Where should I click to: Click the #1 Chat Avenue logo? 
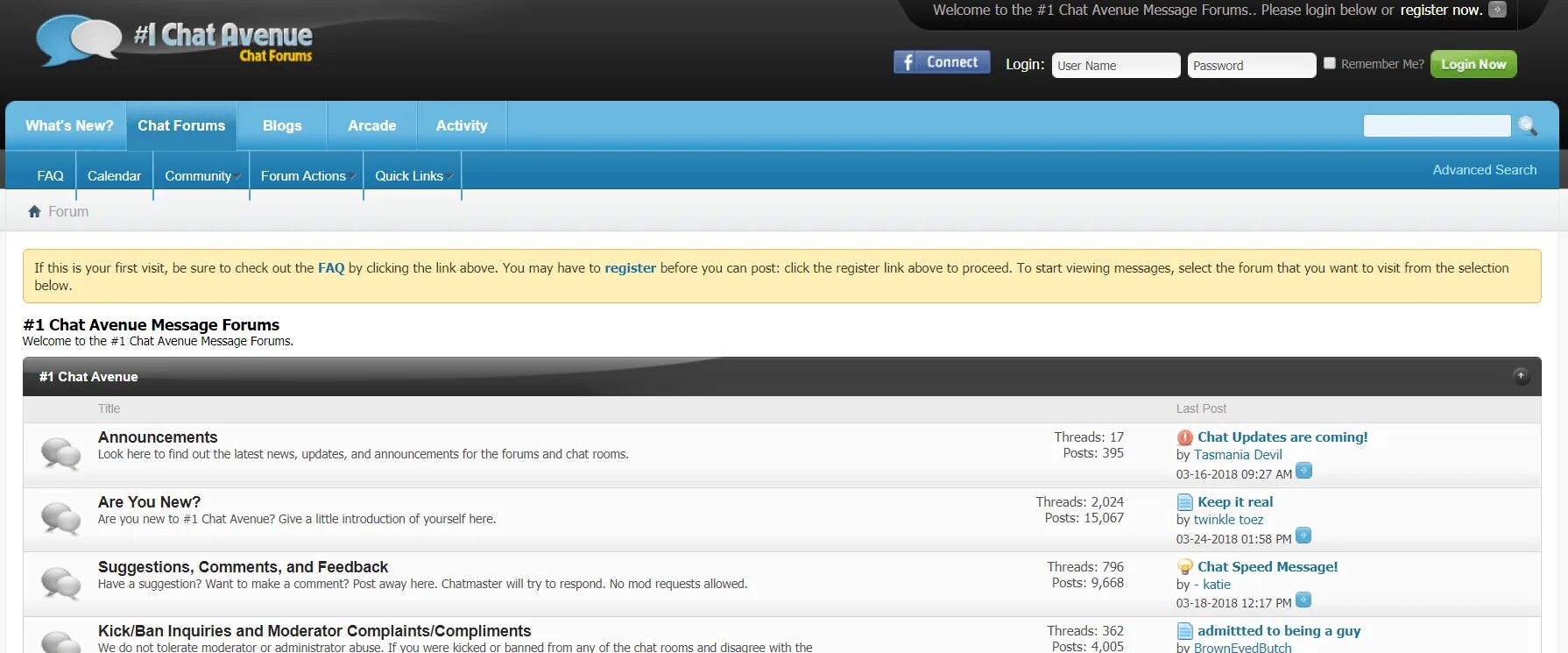(x=175, y=40)
